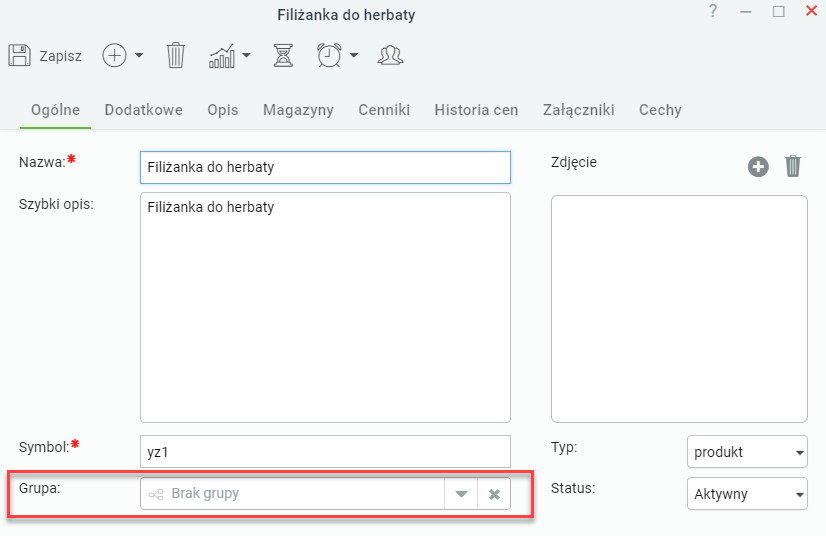Switch to the Dodatkowe tab
The height and width of the screenshot is (536, 826).
coord(143,110)
